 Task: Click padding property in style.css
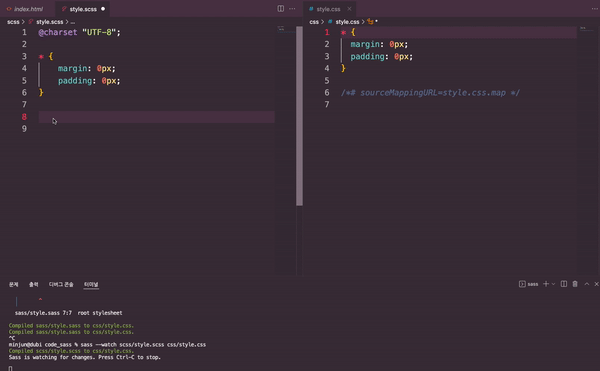tap(367, 57)
